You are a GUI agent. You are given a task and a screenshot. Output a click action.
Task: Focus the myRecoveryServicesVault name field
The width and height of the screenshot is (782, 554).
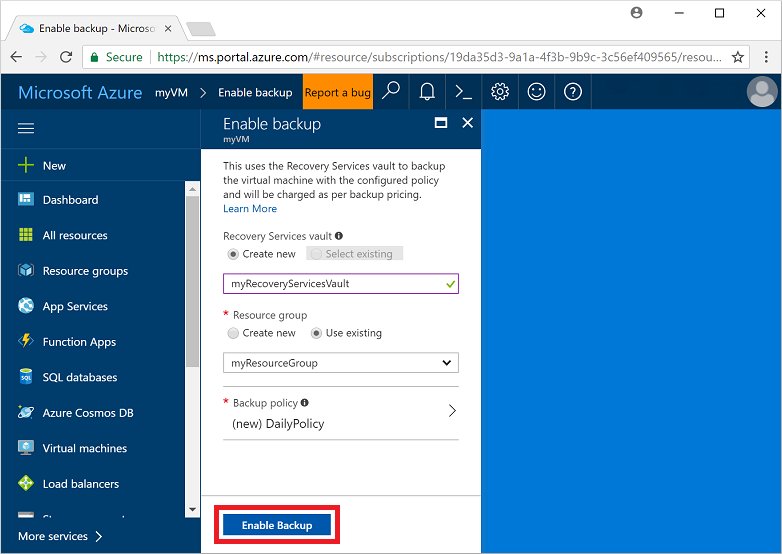(341, 284)
